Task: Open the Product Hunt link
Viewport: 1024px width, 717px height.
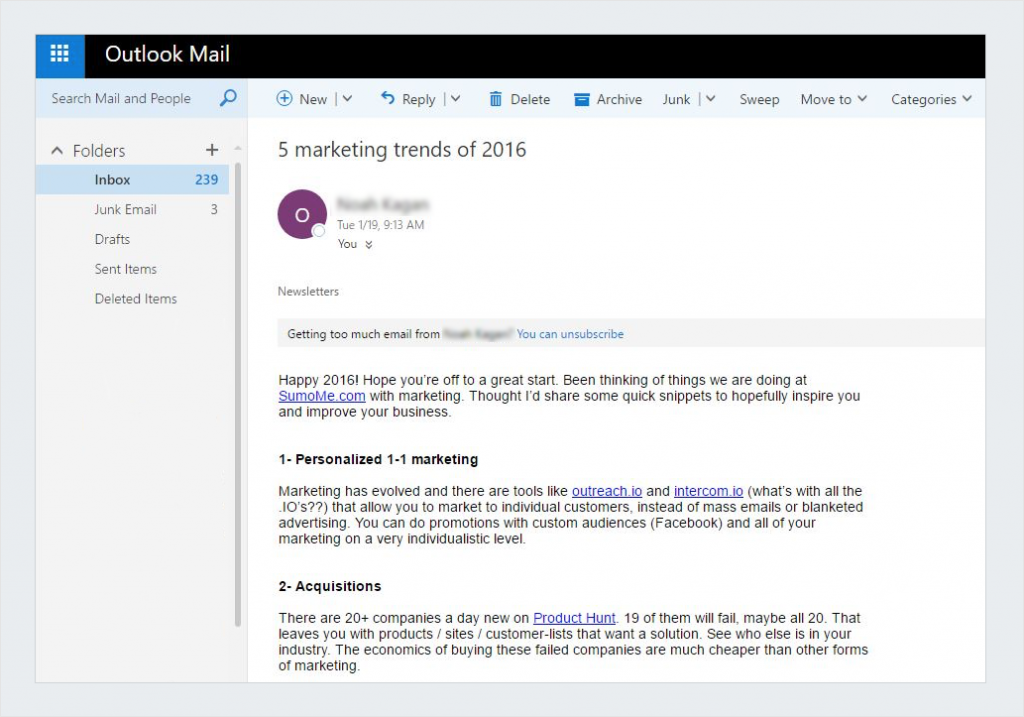Action: [574, 618]
